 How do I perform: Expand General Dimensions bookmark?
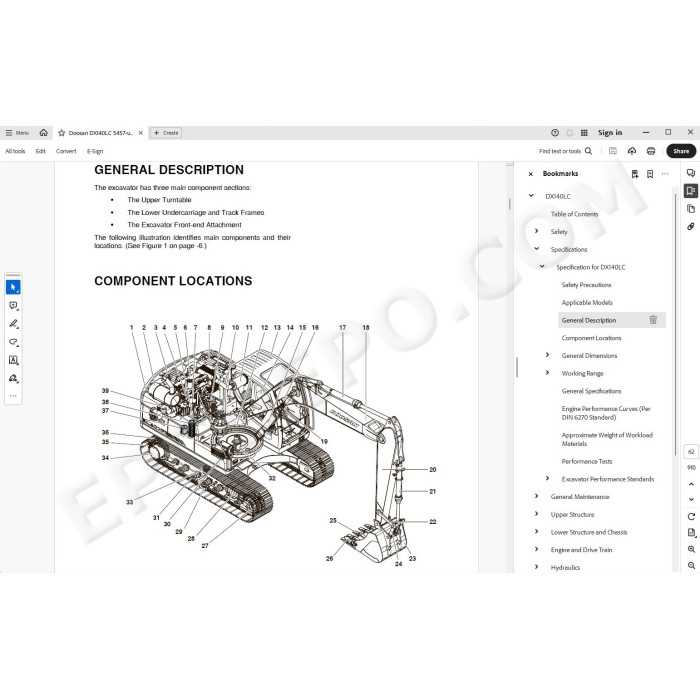pyautogui.click(x=547, y=355)
